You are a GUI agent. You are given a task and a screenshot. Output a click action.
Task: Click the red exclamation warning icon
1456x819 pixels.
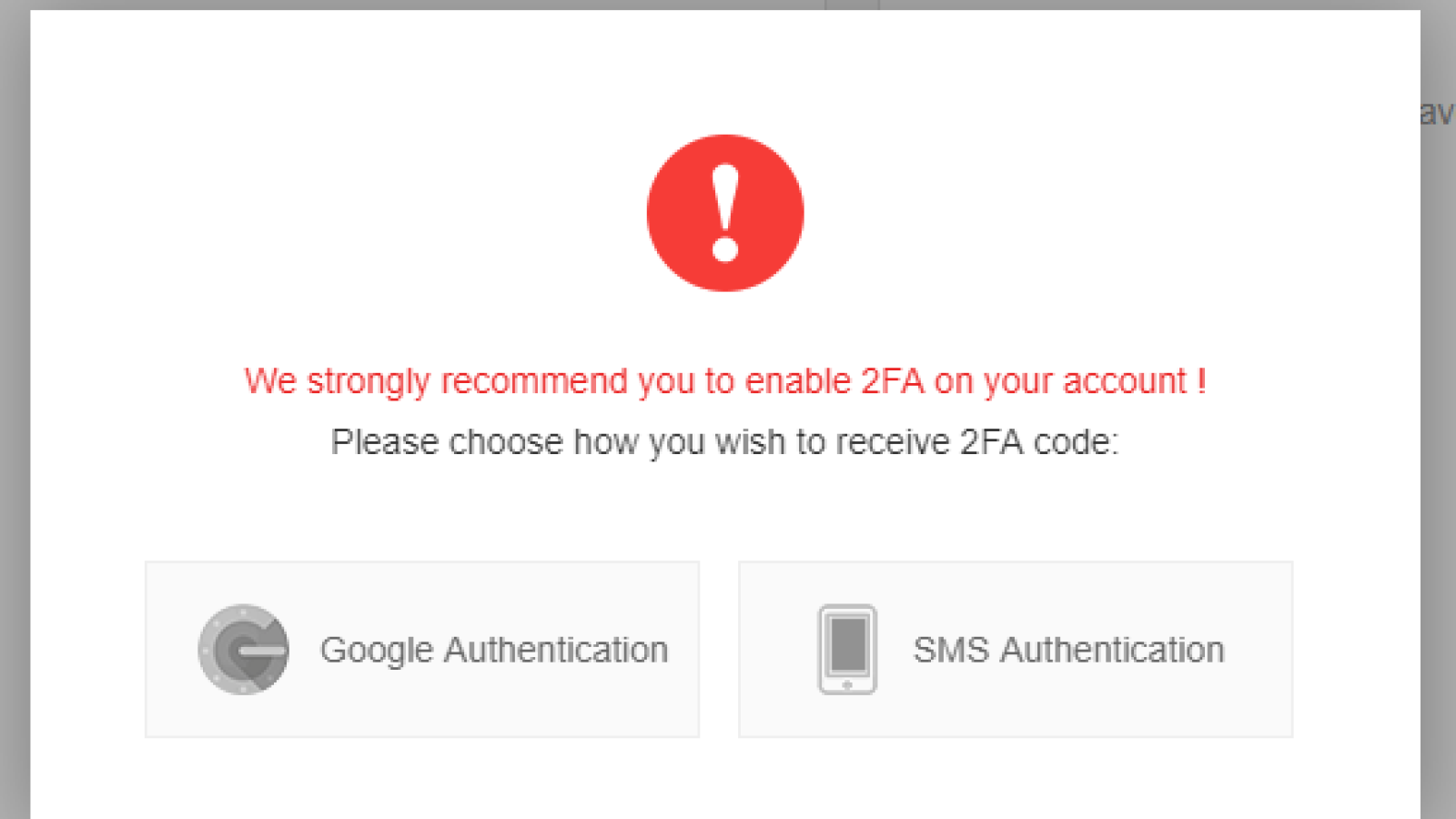pos(725,213)
